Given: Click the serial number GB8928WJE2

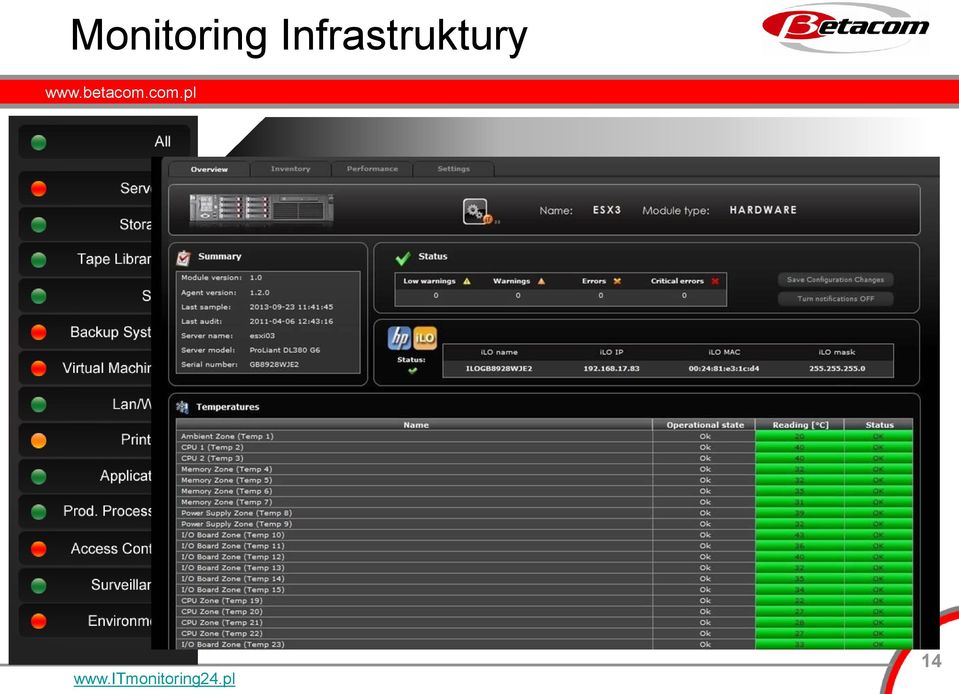Looking at the screenshot, I should pos(274,365).
